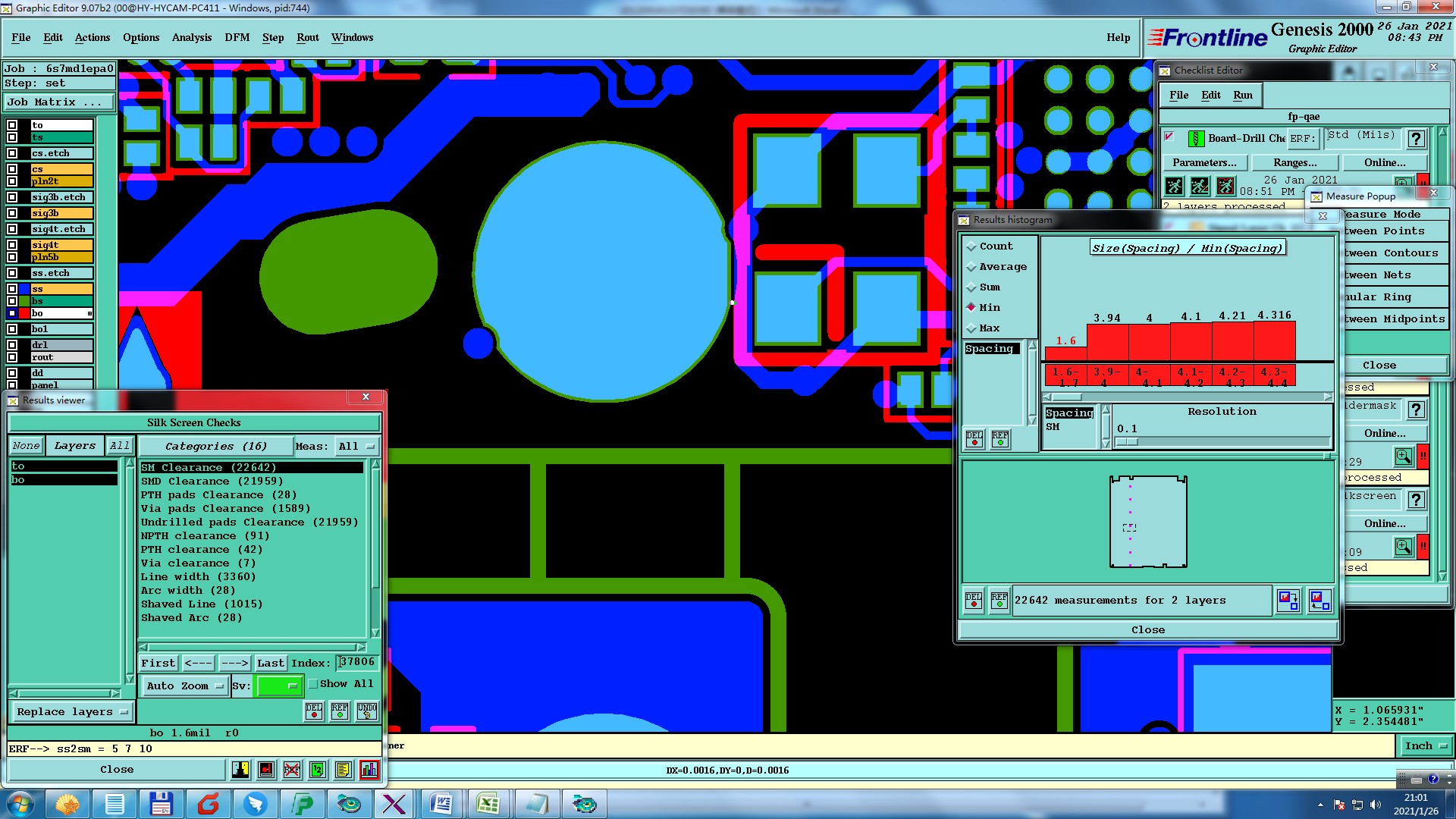The width and height of the screenshot is (1456, 819).
Task: Toggle visibility box of layer bol
Action: 12,329
